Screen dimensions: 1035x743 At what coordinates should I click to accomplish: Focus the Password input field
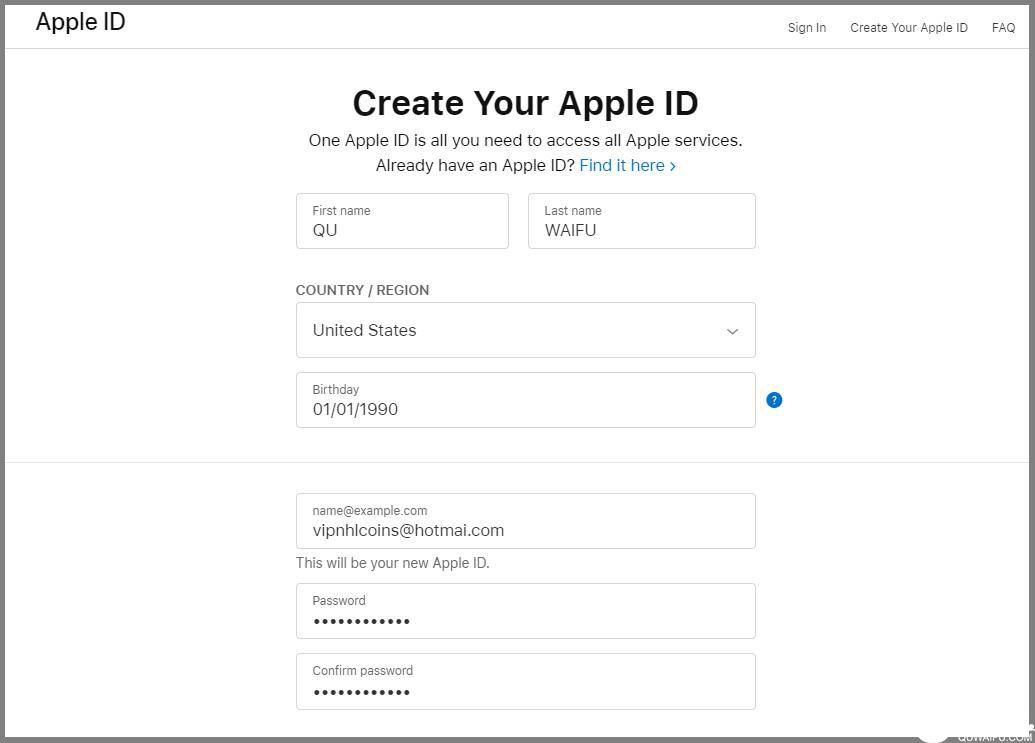(525, 611)
